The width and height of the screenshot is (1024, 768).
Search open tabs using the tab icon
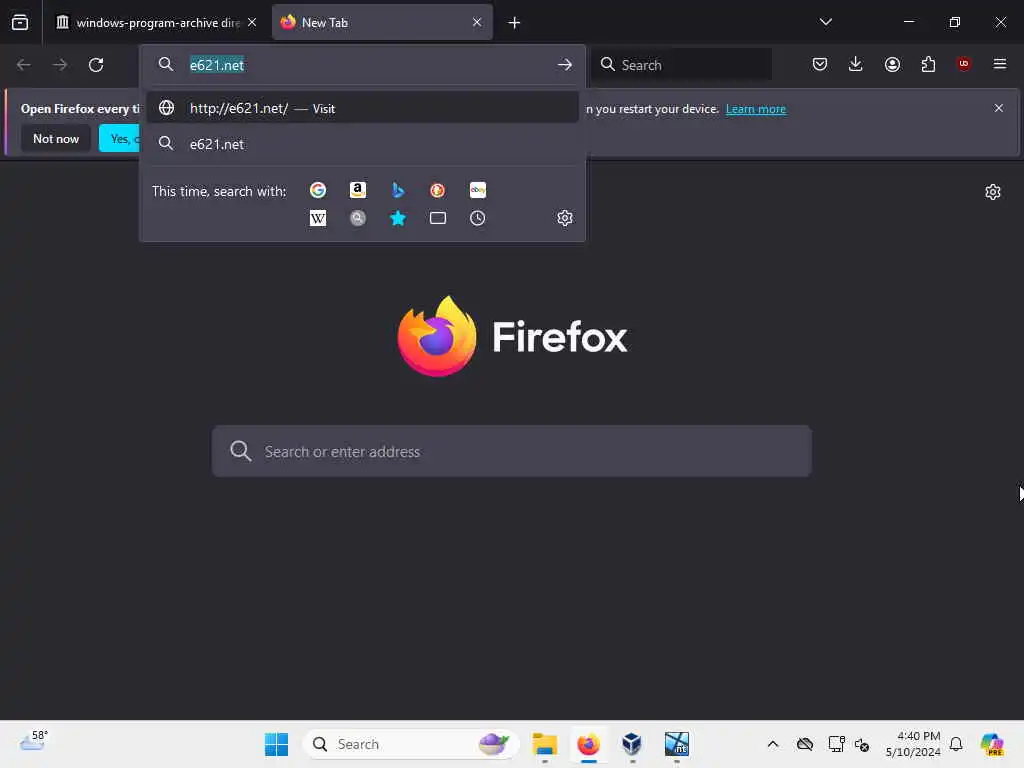(438, 218)
